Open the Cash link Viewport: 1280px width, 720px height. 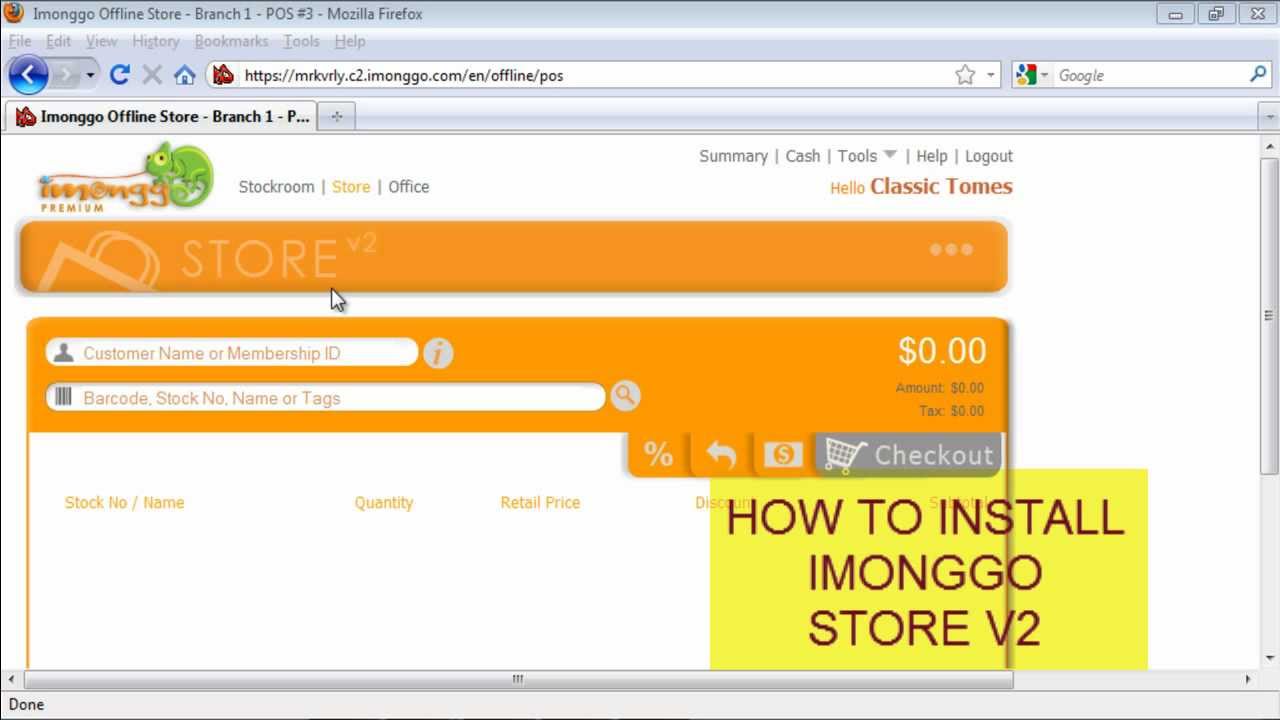pyautogui.click(x=803, y=156)
